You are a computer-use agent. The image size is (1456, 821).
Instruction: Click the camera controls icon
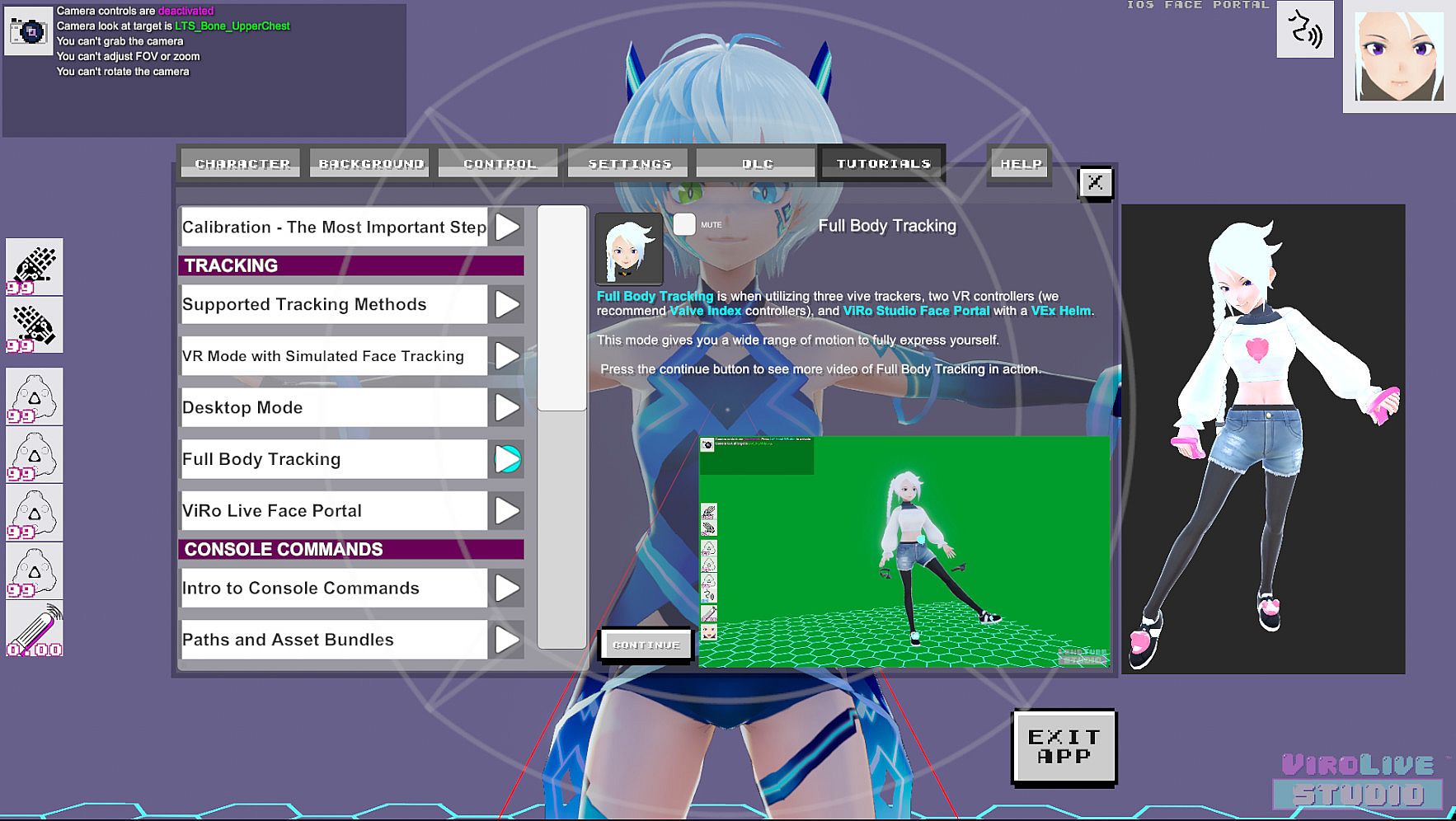[x=29, y=31]
